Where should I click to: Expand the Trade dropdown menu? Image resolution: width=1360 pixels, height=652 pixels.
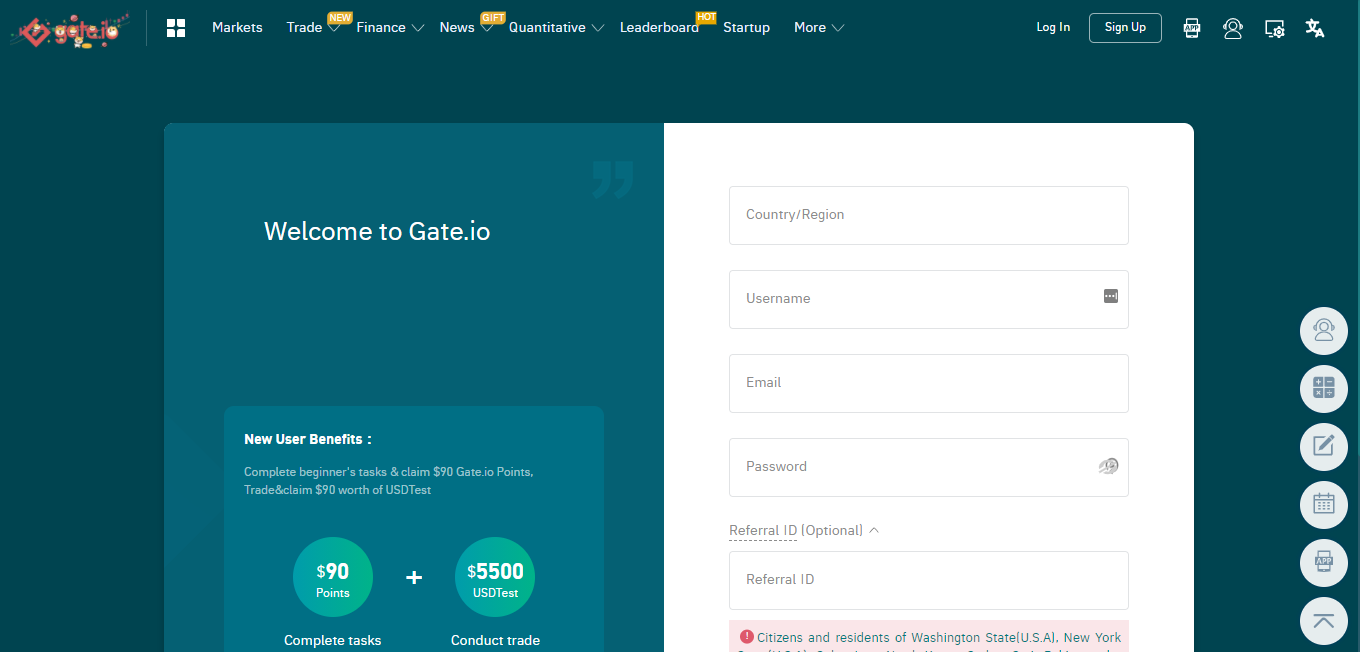tap(313, 28)
